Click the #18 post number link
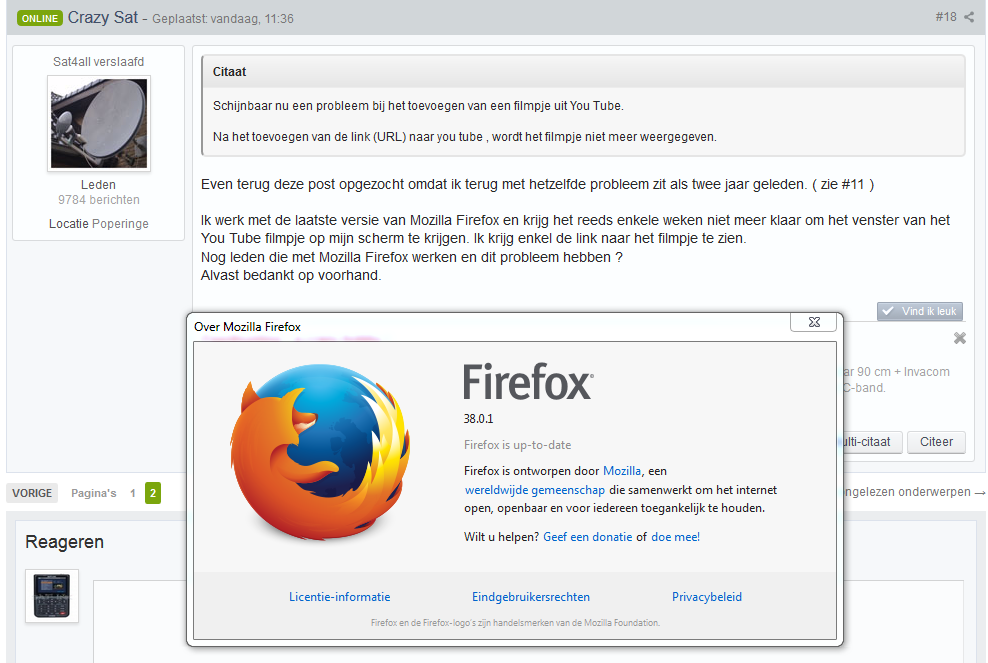The height and width of the screenshot is (663, 988). pyautogui.click(x=945, y=17)
